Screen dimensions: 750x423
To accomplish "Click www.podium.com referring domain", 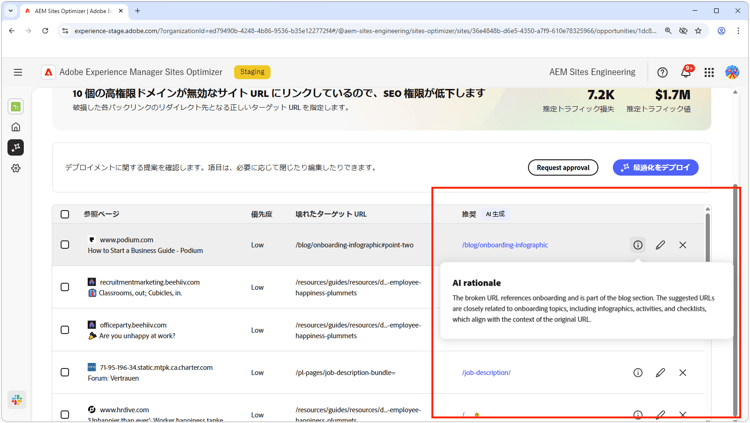I will tap(126, 240).
